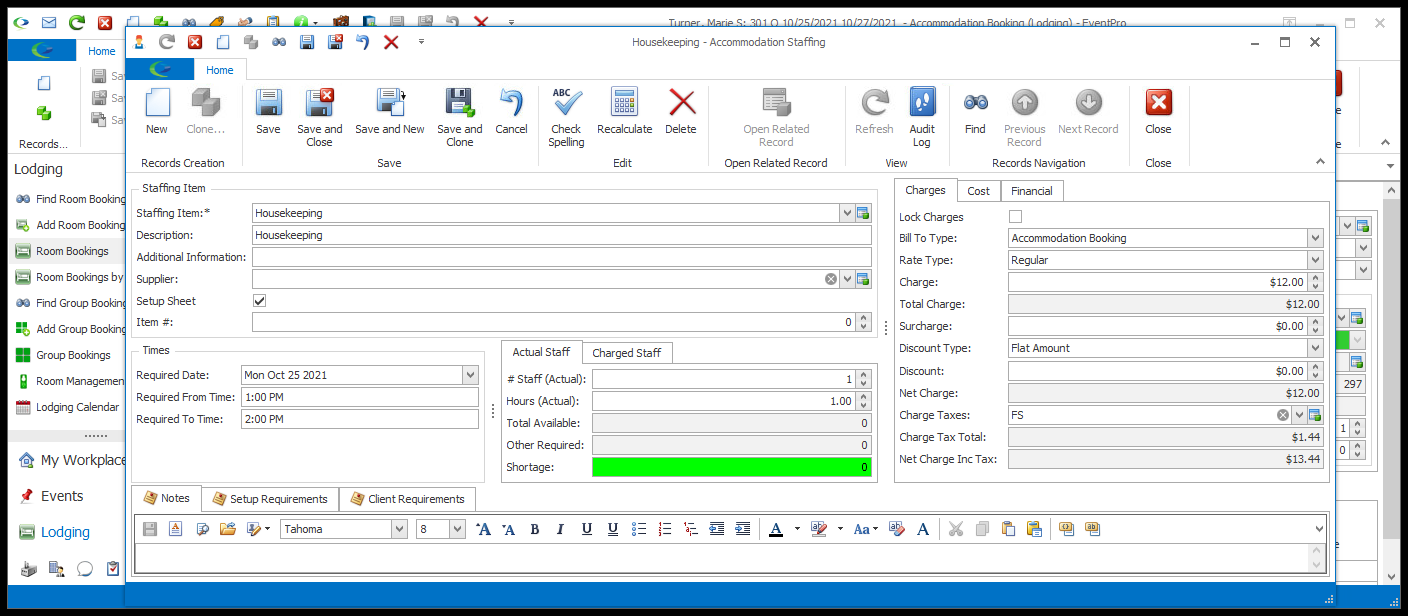Click the Required From Time field
Screen dimensions: 1408x616
[360, 397]
